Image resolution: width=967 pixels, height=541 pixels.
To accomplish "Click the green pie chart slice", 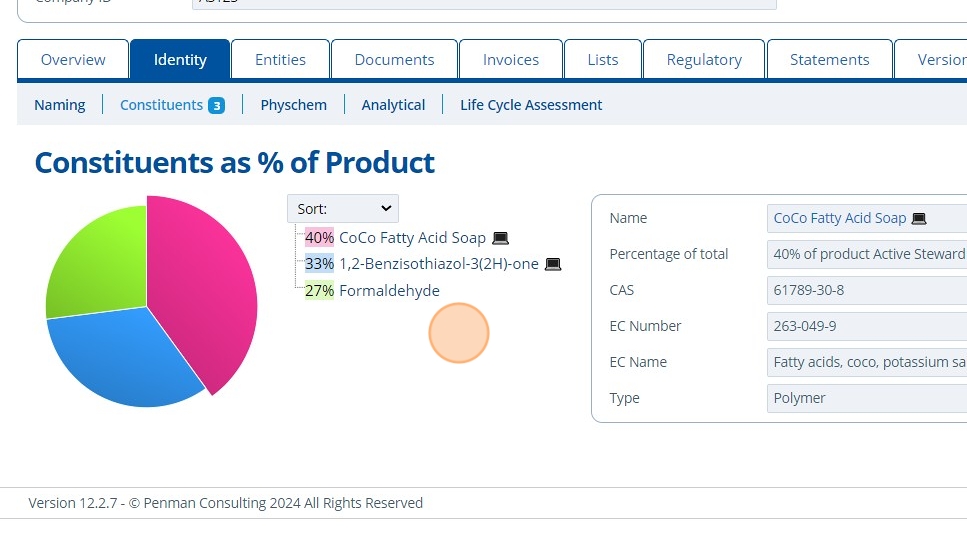I will click(95, 254).
